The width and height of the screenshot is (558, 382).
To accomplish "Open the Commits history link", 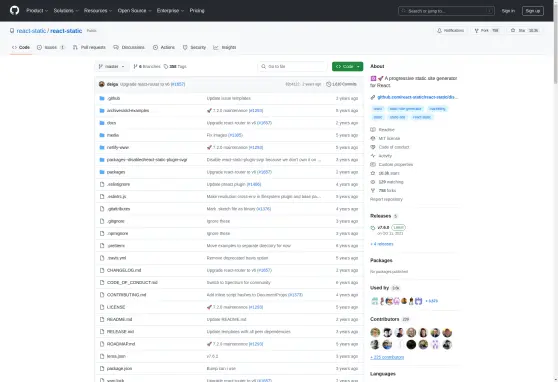I will tap(342, 84).
